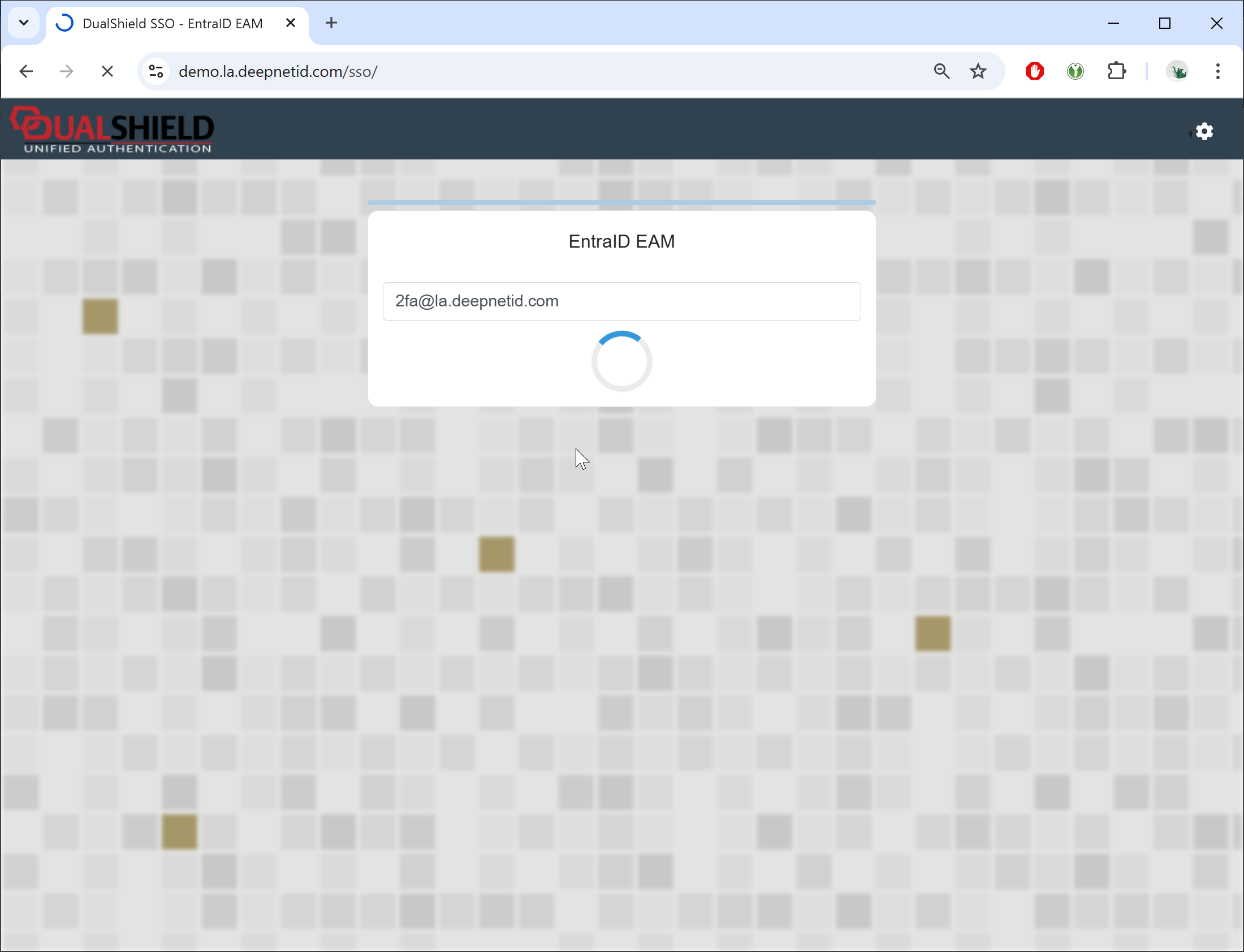Click the blue progress bar above the login card
Viewport: 1244px width, 952px height.
(621, 202)
